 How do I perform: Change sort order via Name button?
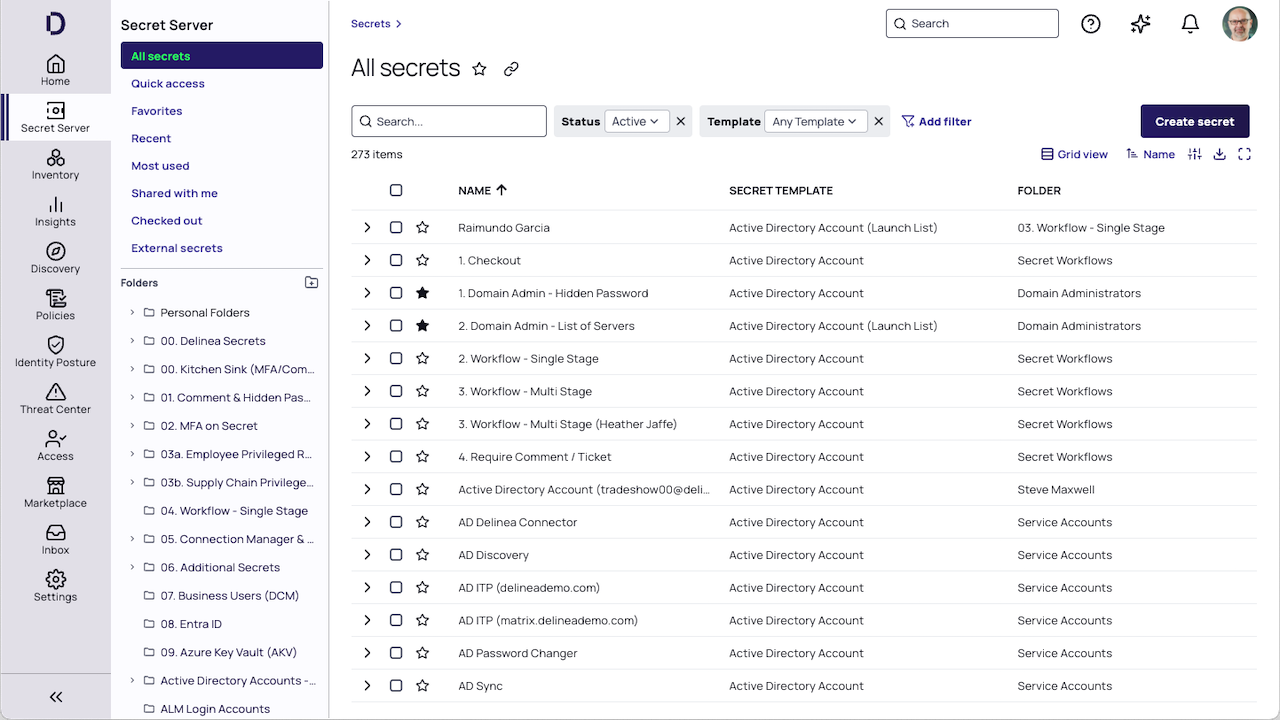click(1151, 154)
